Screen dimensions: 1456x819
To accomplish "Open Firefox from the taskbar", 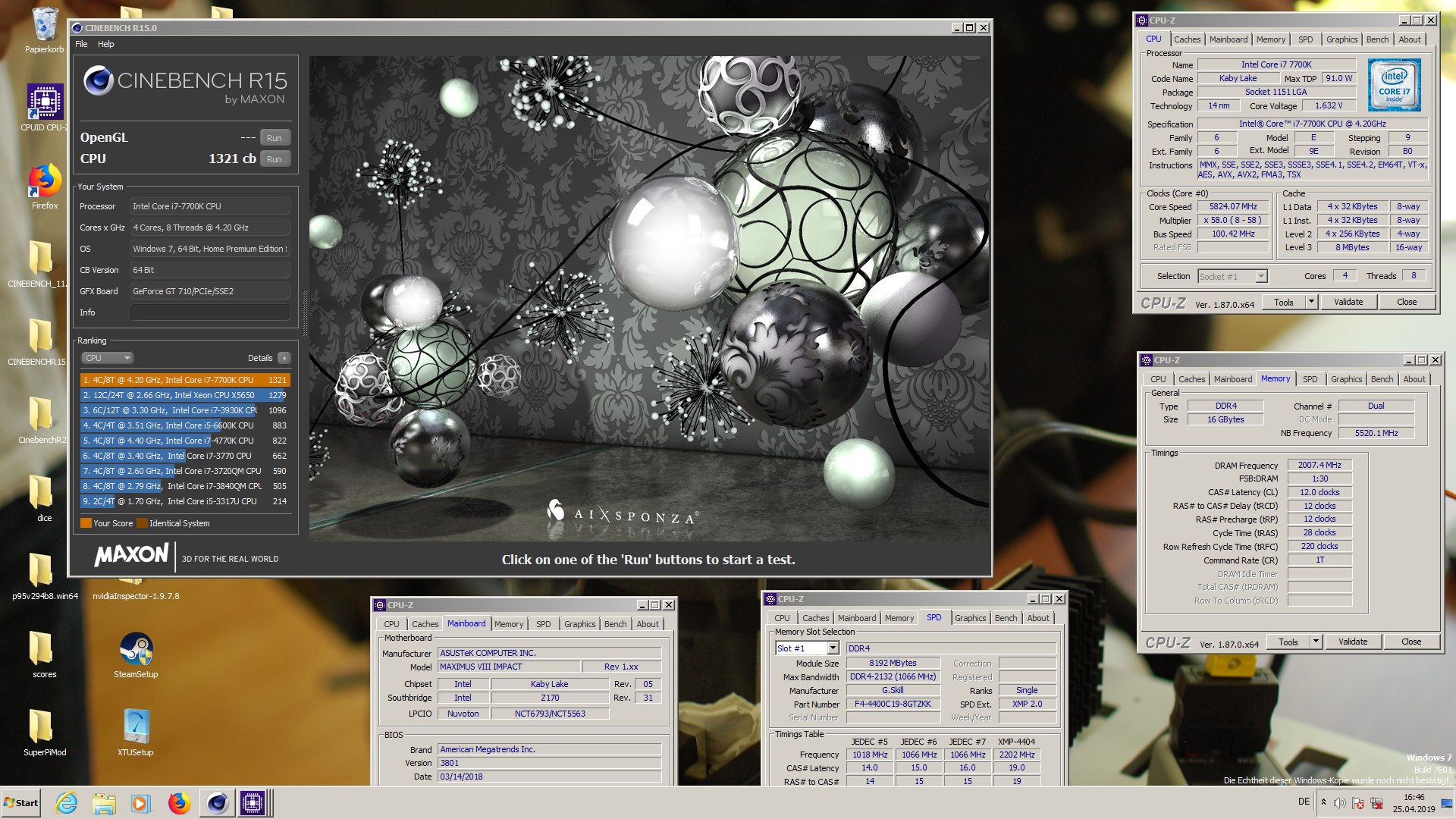I will coord(179,803).
